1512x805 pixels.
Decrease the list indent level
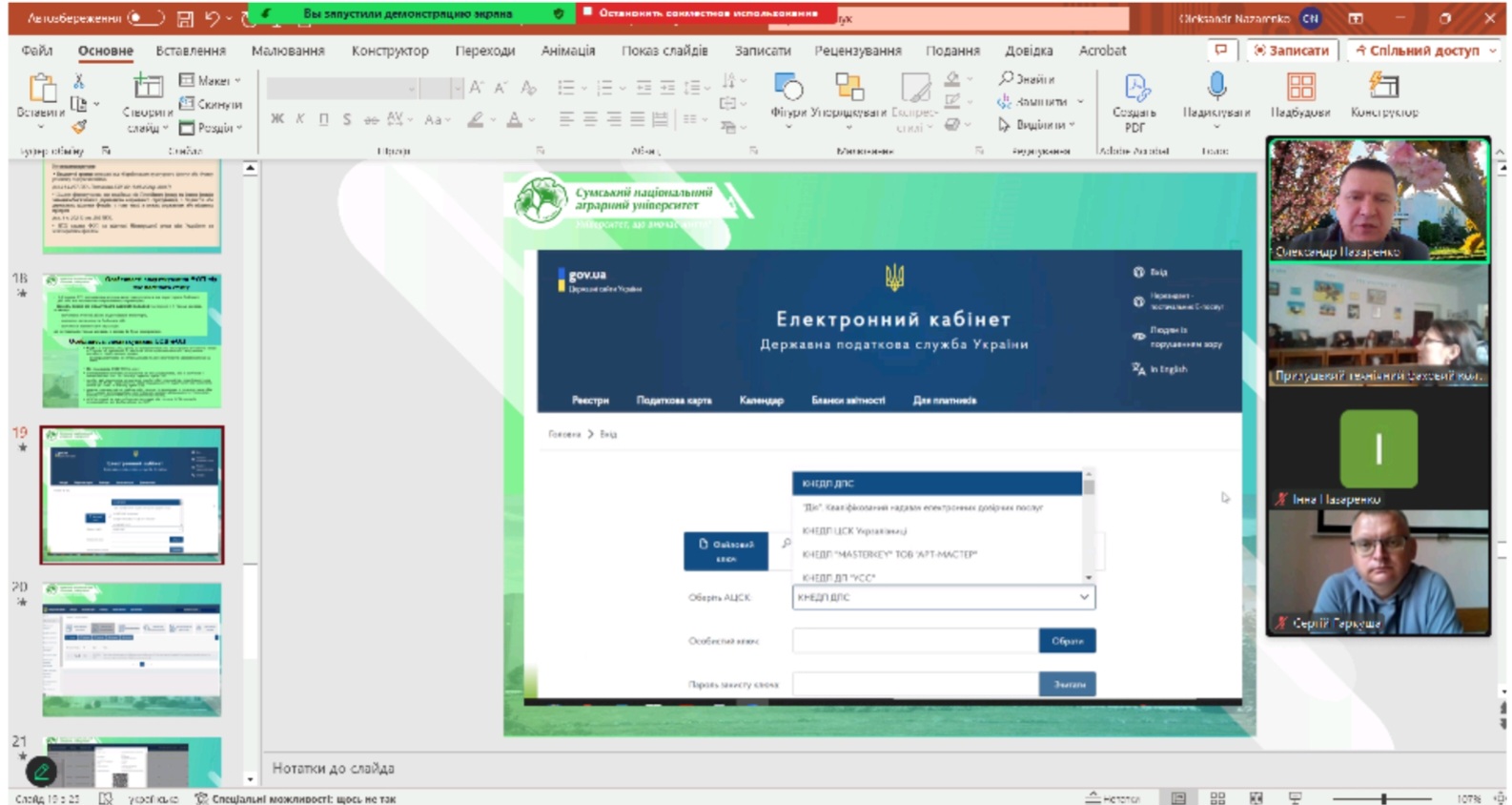pos(644,88)
